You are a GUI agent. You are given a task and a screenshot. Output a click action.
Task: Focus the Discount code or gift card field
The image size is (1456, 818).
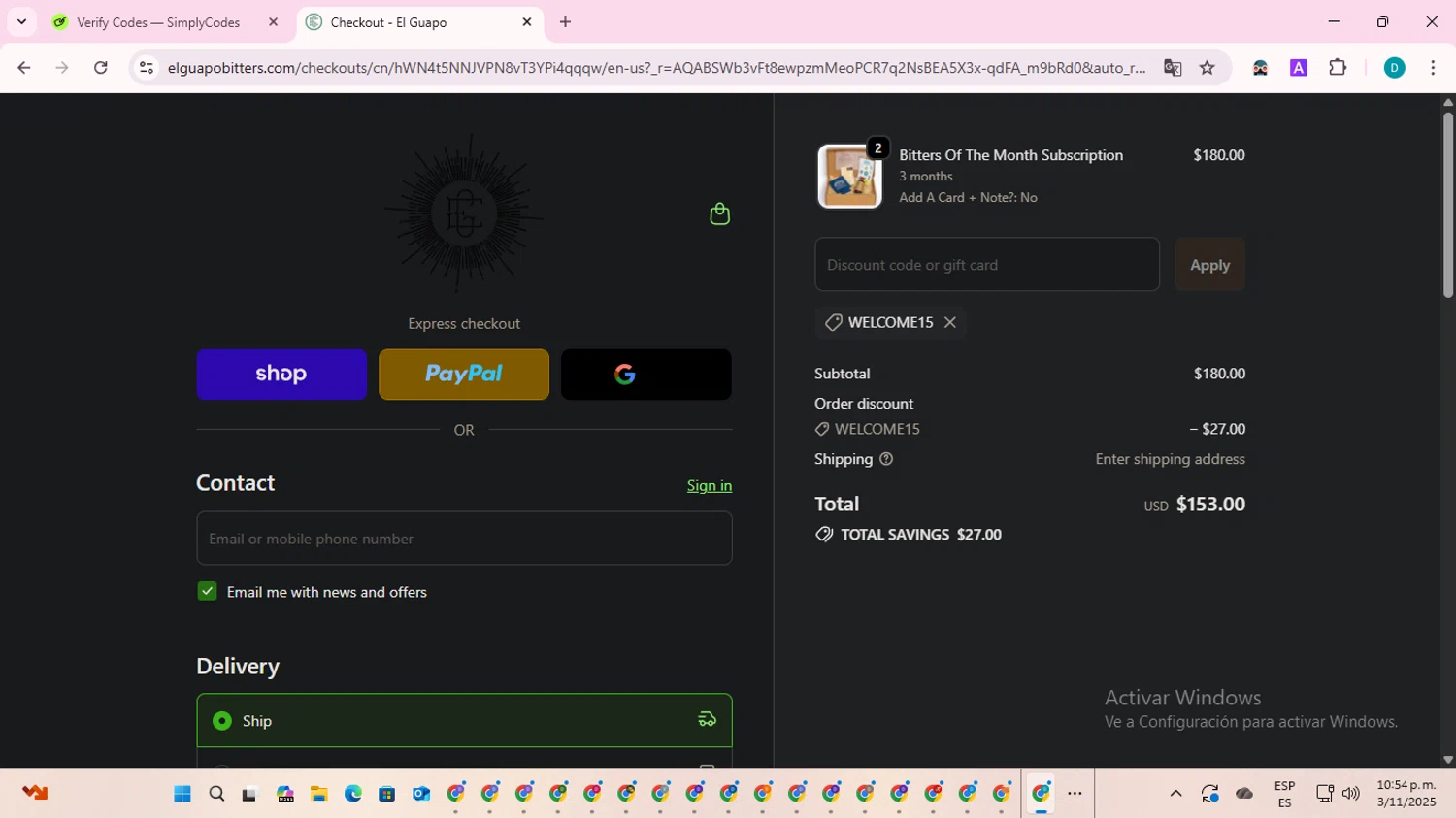987,264
